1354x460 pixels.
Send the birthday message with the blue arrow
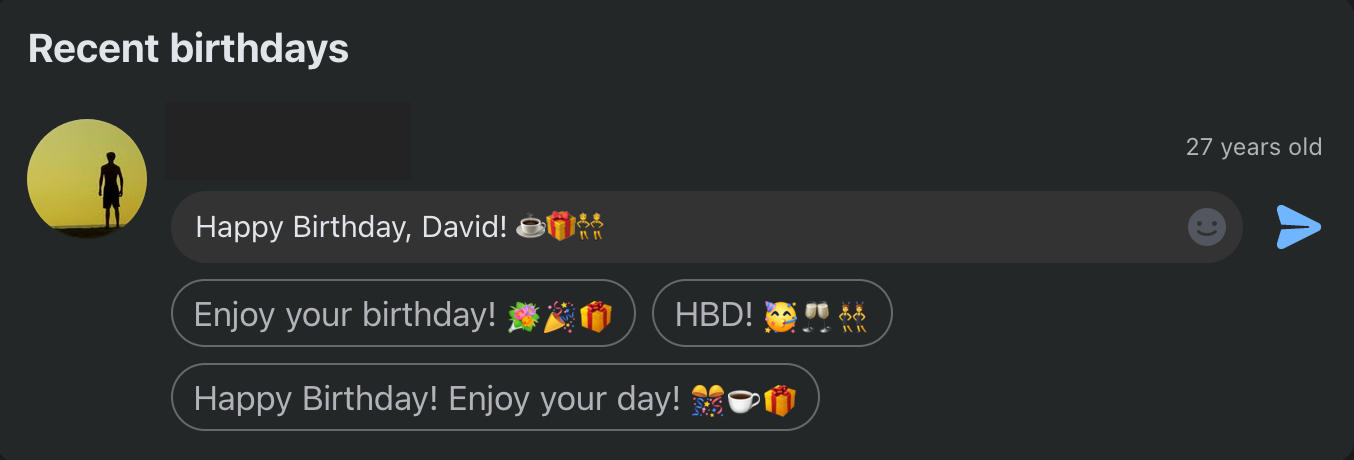(x=1298, y=227)
